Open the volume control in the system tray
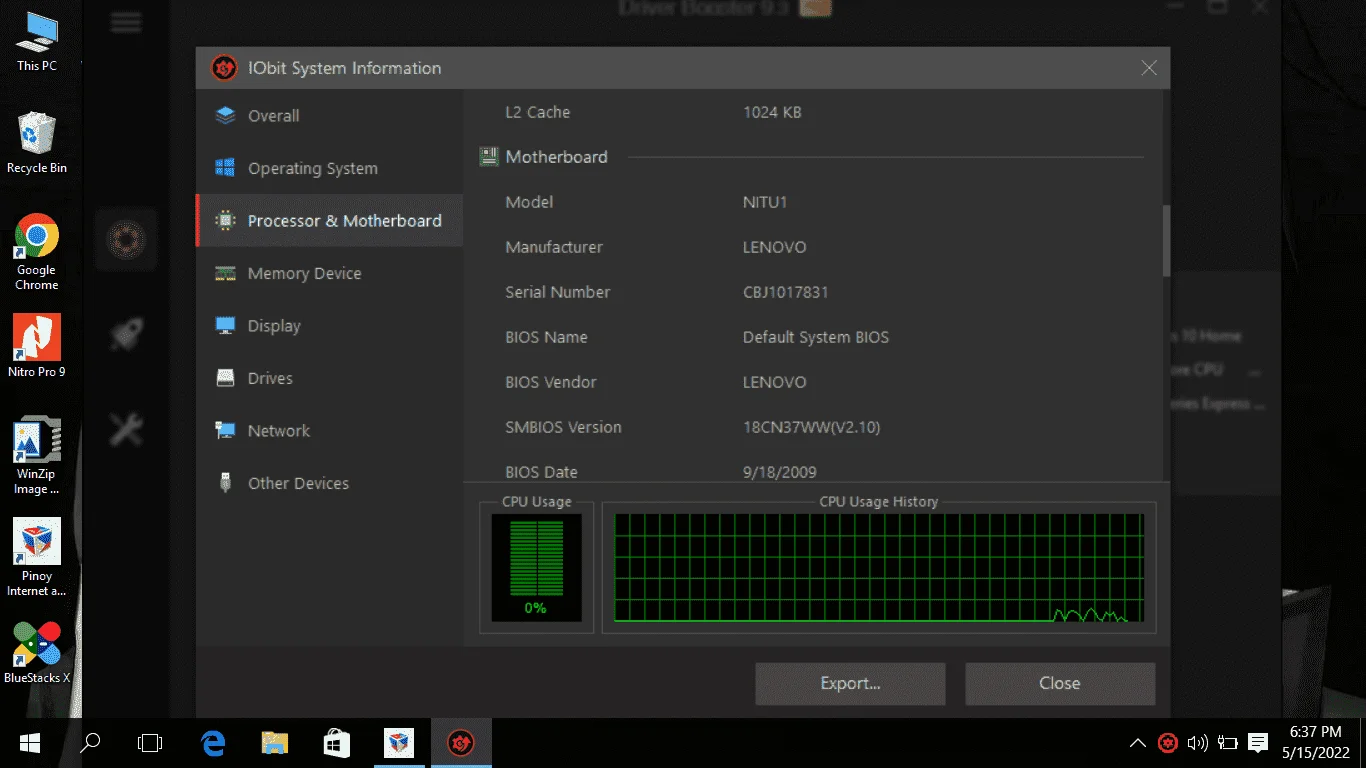Viewport: 1366px width, 768px height. pyautogui.click(x=1197, y=743)
